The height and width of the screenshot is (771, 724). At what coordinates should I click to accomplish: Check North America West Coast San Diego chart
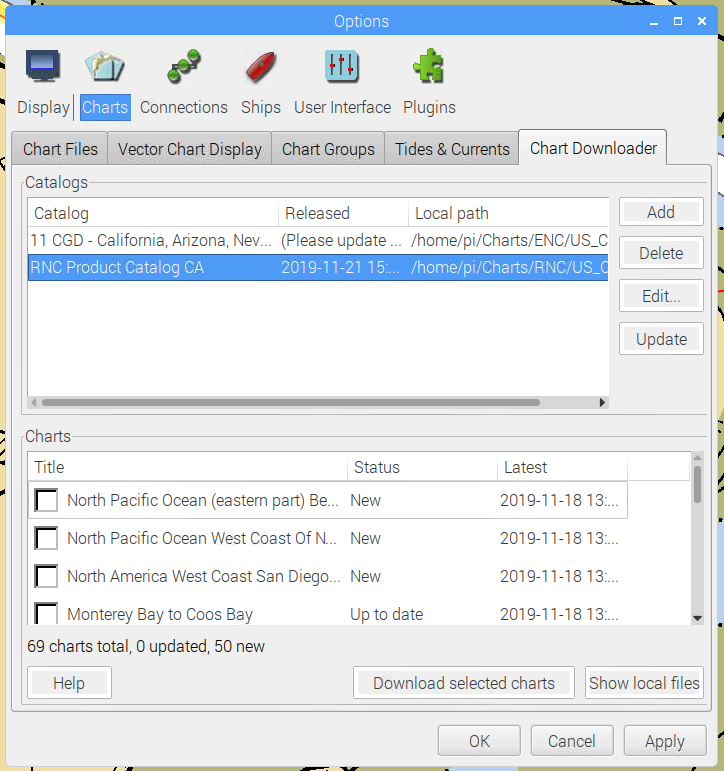pos(46,576)
